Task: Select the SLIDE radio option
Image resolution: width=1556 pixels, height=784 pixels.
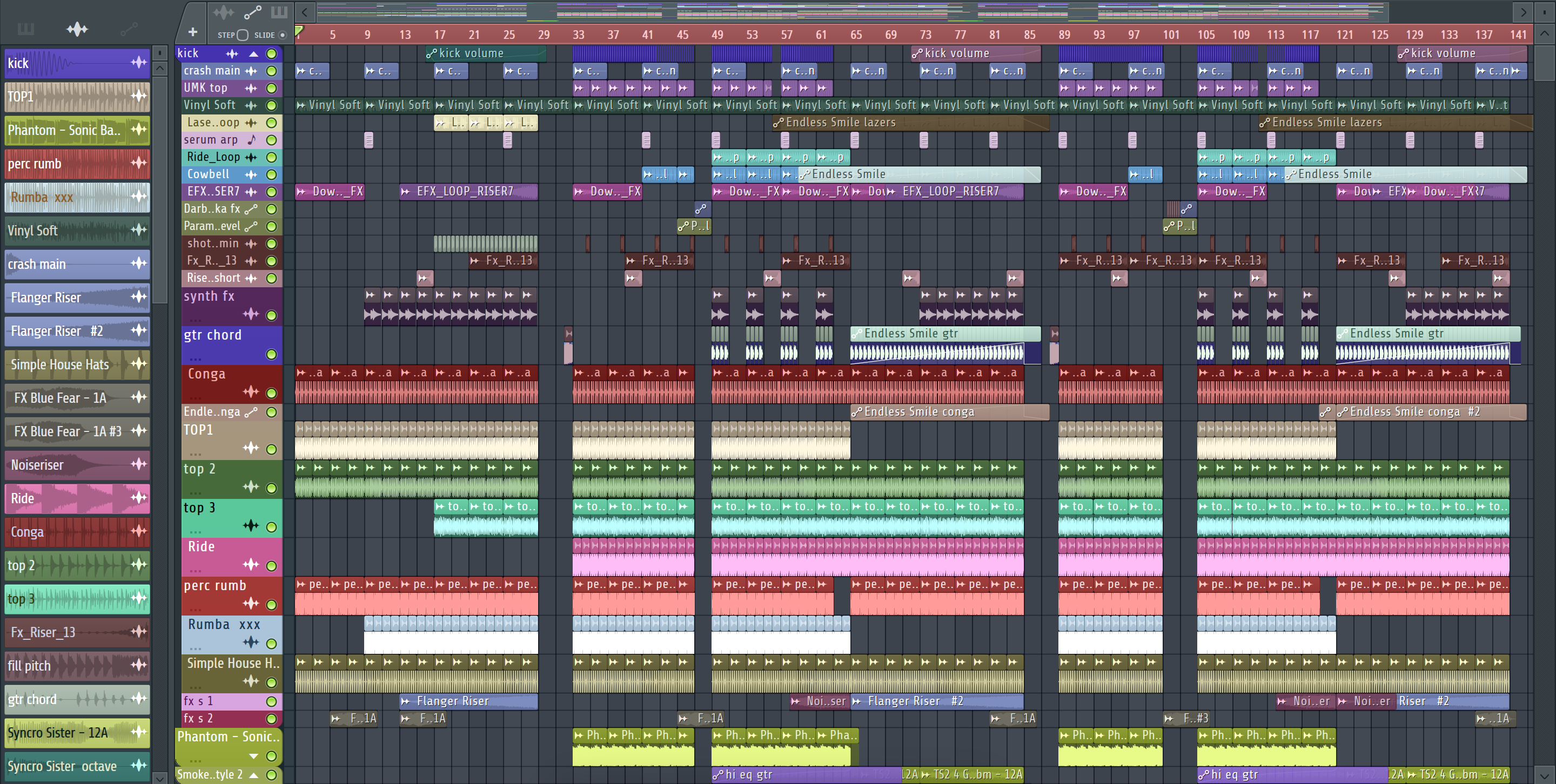Action: [x=282, y=35]
